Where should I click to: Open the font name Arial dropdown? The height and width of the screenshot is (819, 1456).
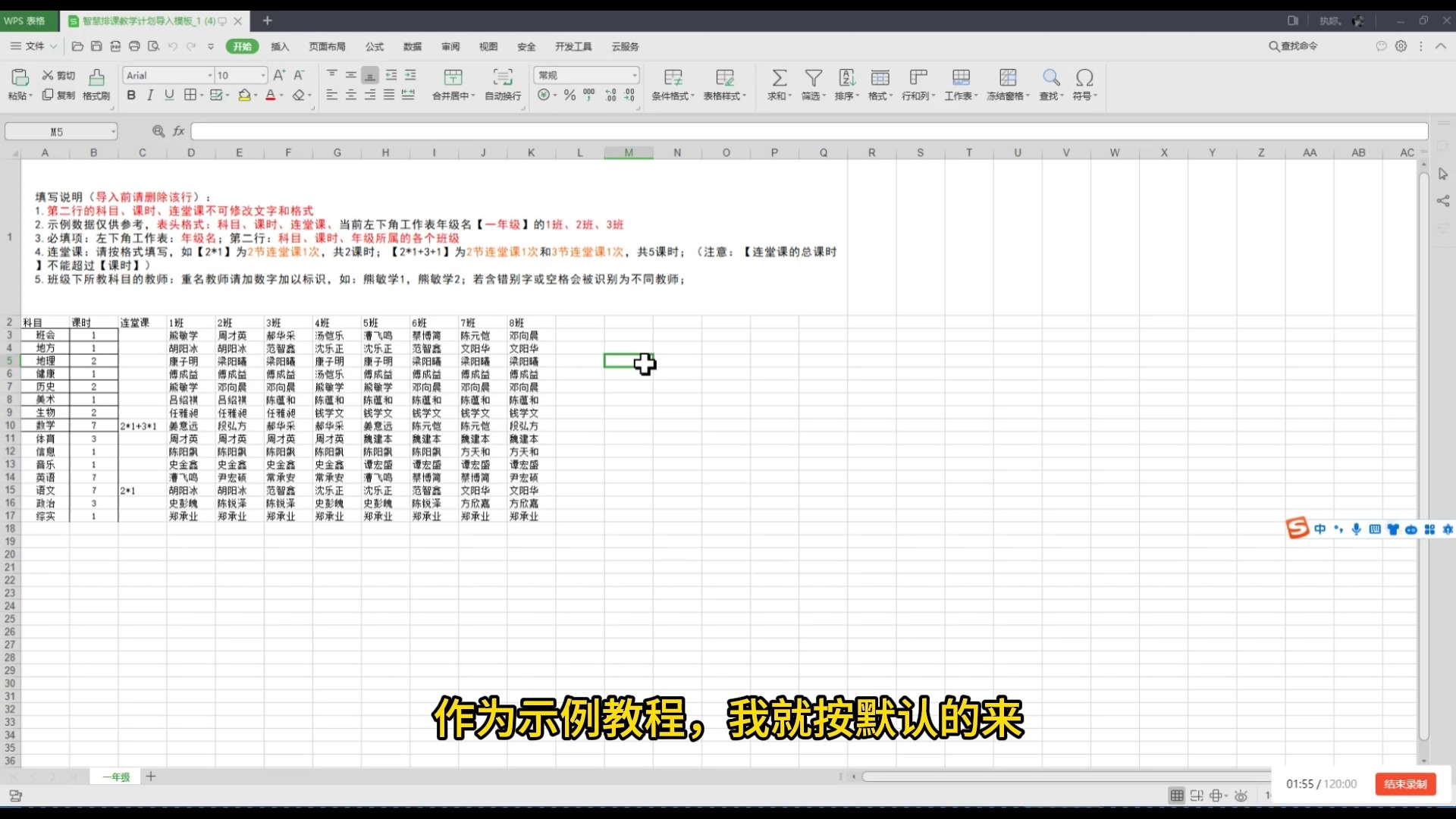coord(210,75)
